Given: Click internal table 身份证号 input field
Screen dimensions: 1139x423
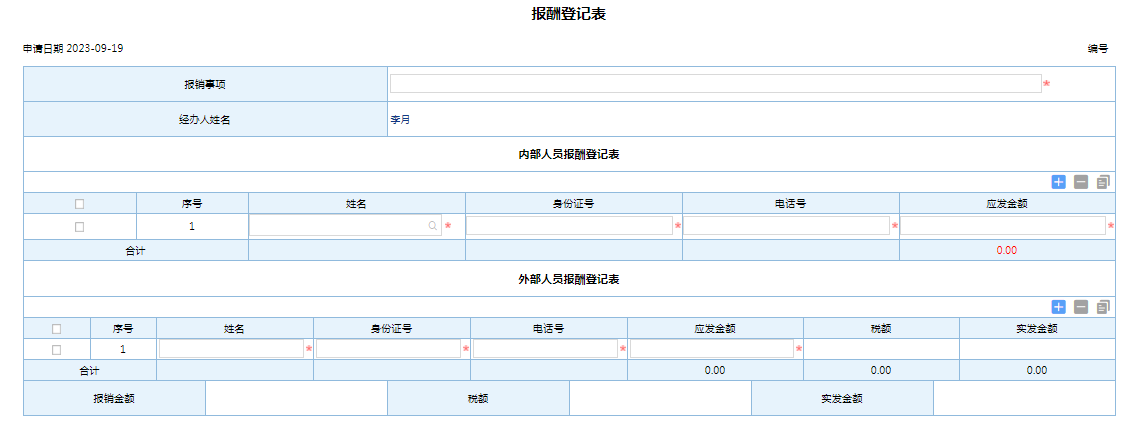Looking at the screenshot, I should (570, 226).
